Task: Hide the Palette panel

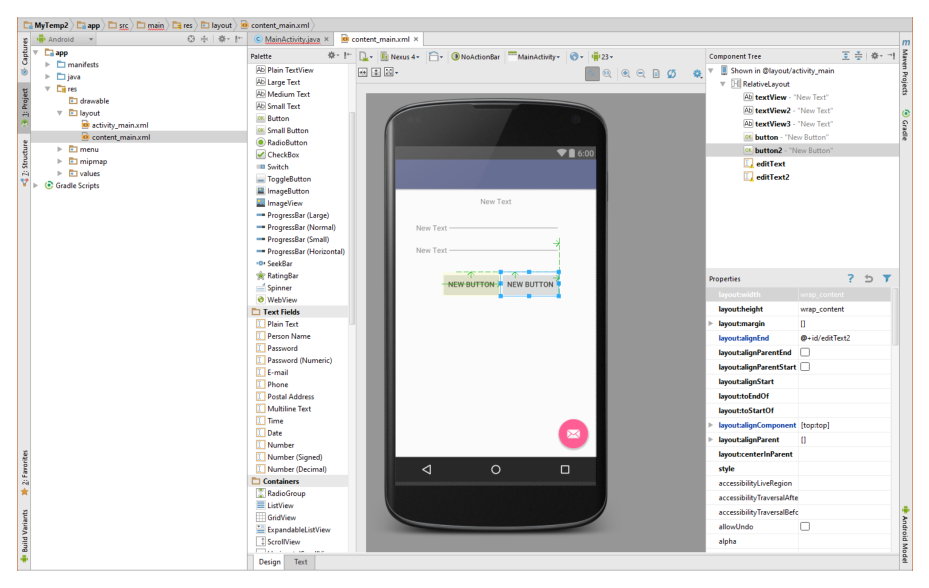Action: pyautogui.click(x=347, y=55)
